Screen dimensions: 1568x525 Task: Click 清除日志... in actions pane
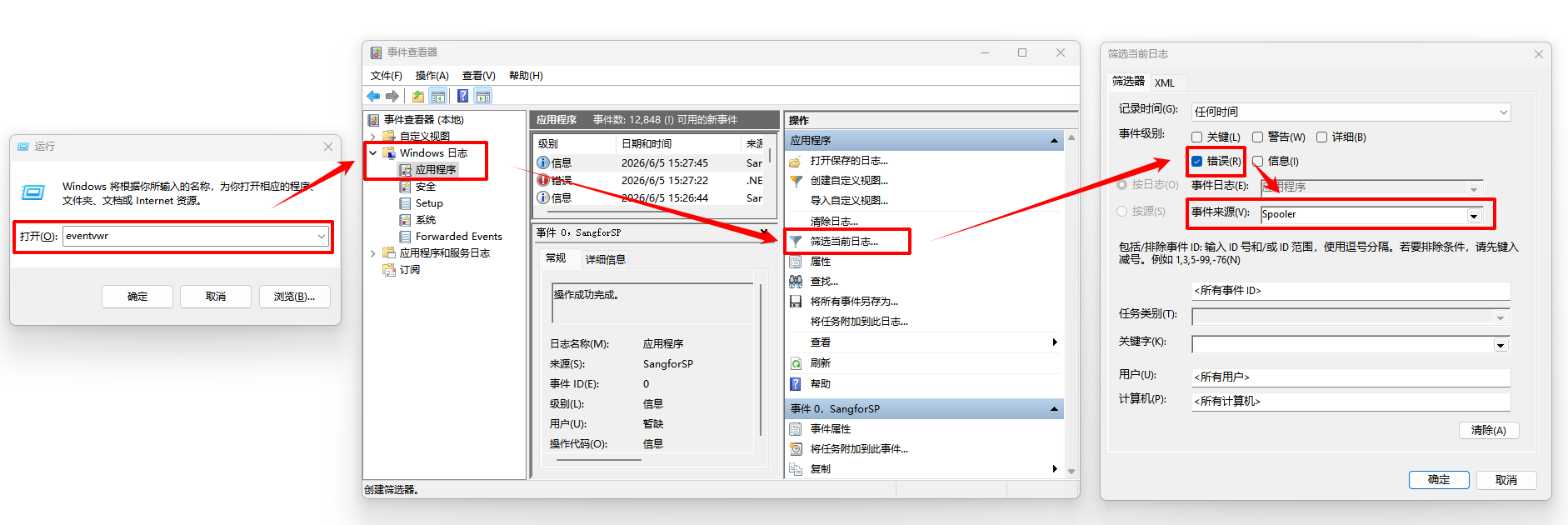click(x=834, y=222)
